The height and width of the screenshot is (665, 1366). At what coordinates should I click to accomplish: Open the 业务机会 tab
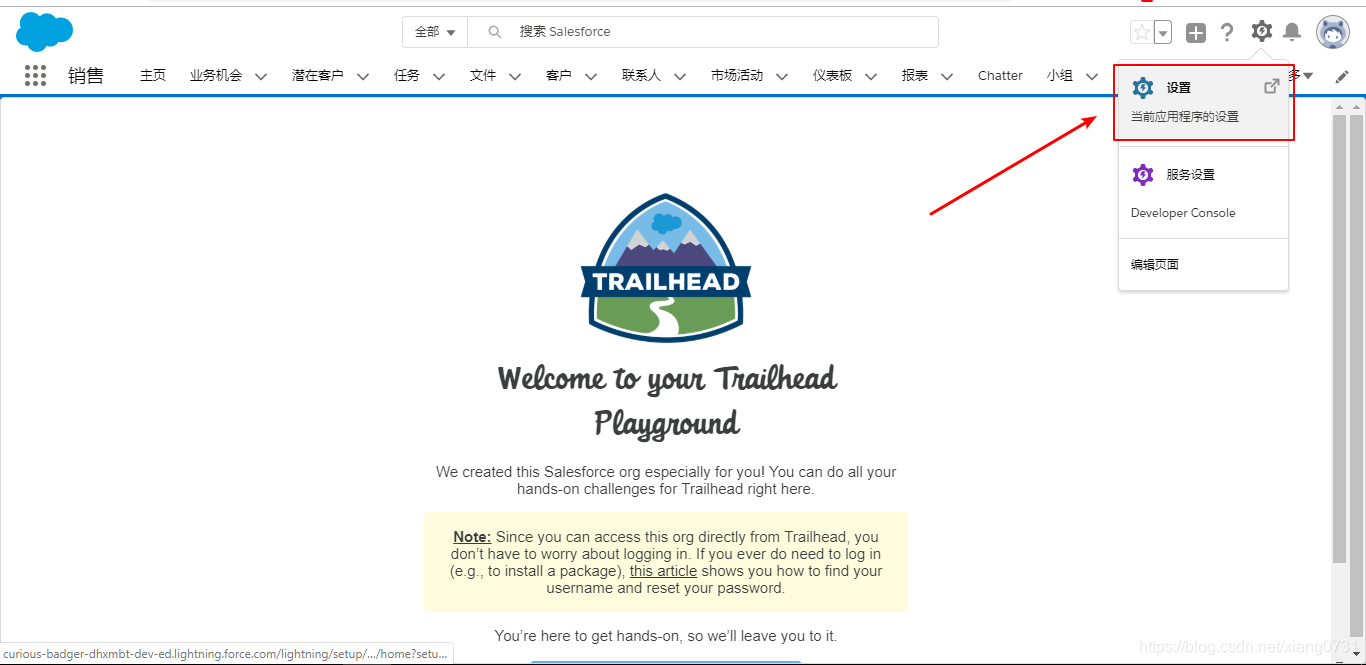tap(216, 76)
